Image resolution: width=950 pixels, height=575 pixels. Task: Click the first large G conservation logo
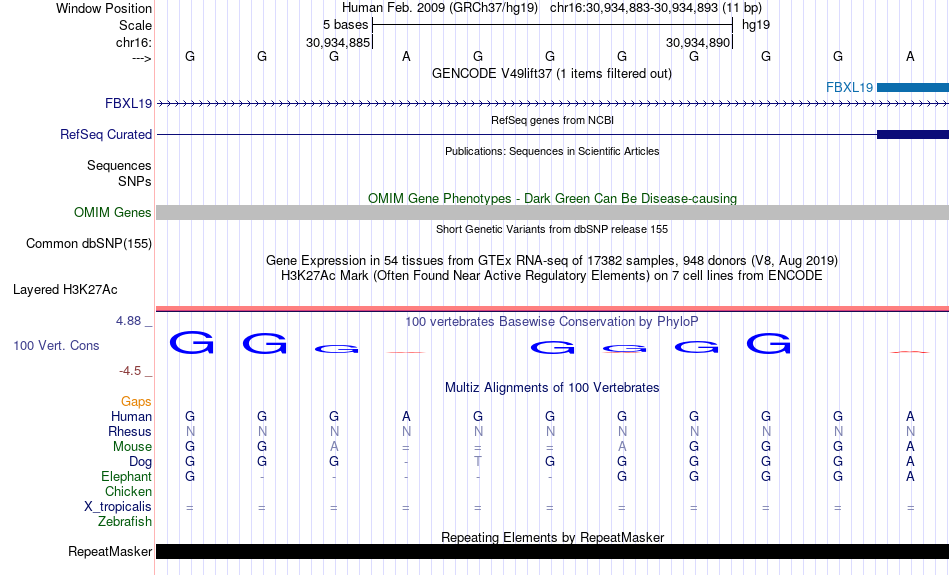(191, 342)
